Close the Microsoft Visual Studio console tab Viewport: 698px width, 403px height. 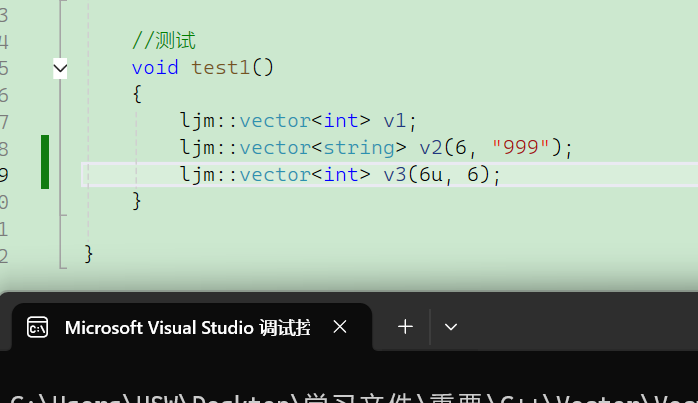click(340, 327)
